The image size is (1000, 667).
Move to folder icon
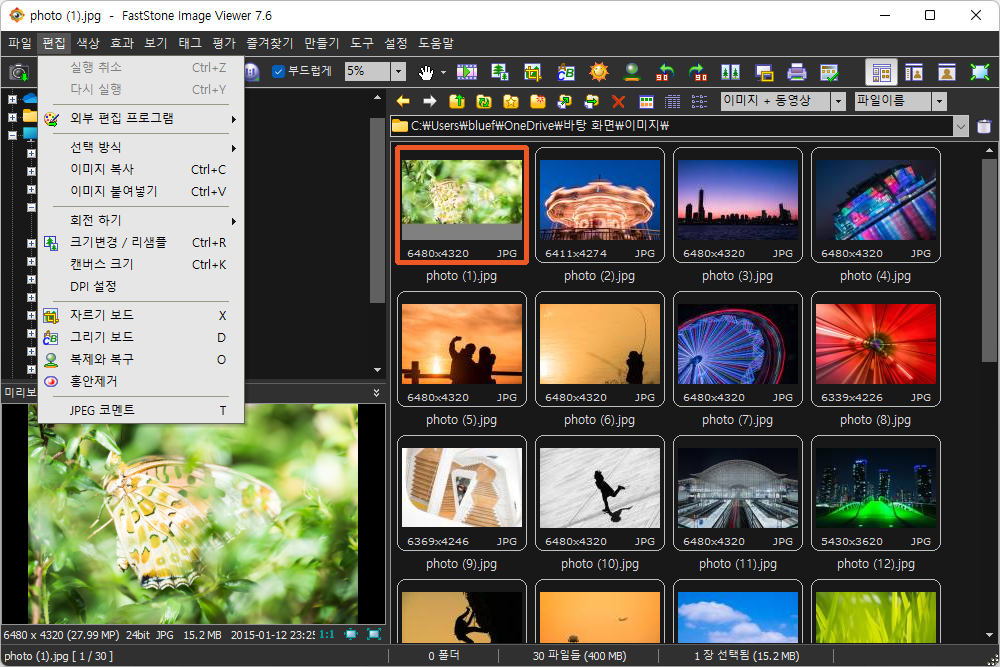(x=591, y=101)
